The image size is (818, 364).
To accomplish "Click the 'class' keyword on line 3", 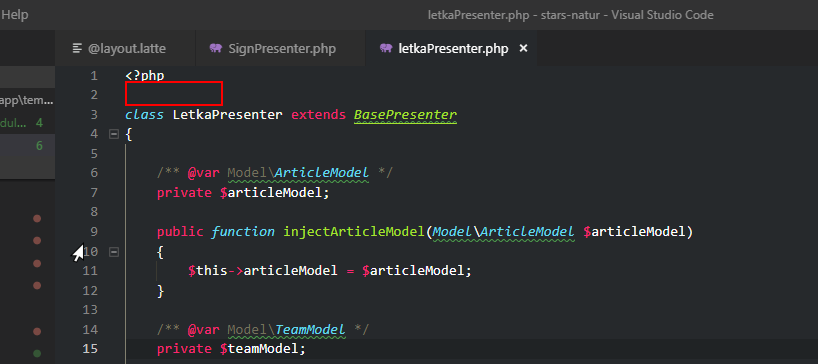I will point(145,114).
